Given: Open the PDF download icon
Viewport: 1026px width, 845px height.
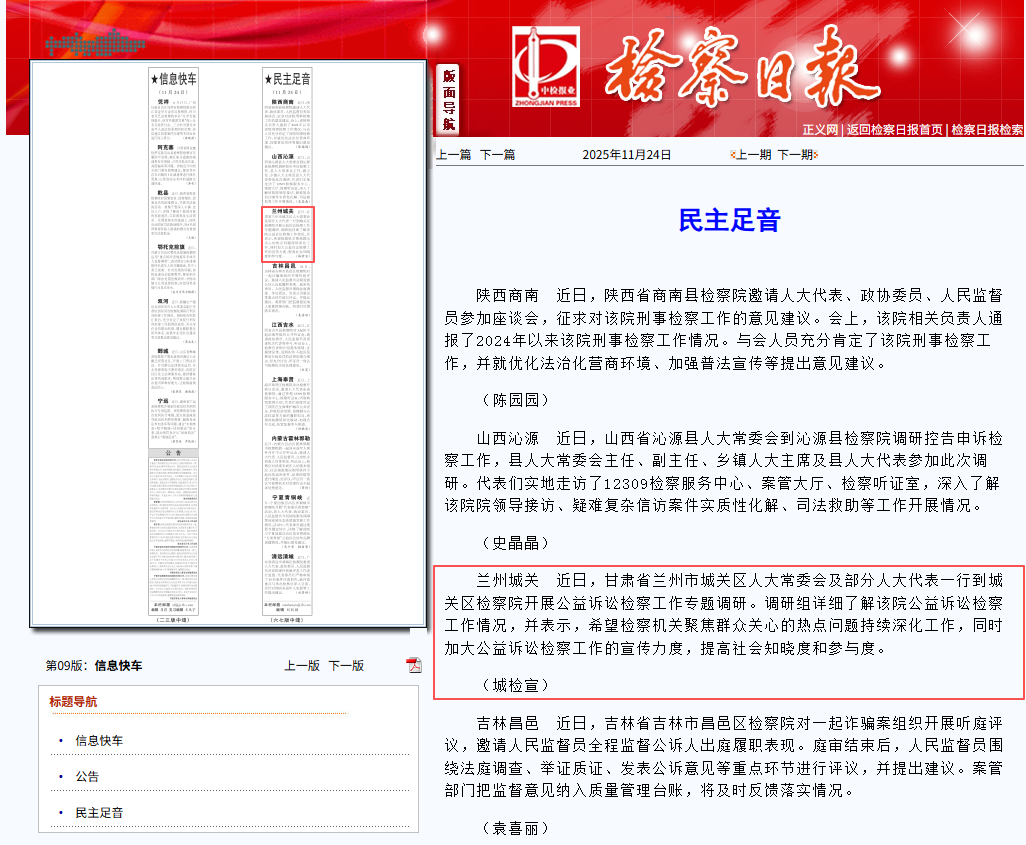Looking at the screenshot, I should [413, 666].
